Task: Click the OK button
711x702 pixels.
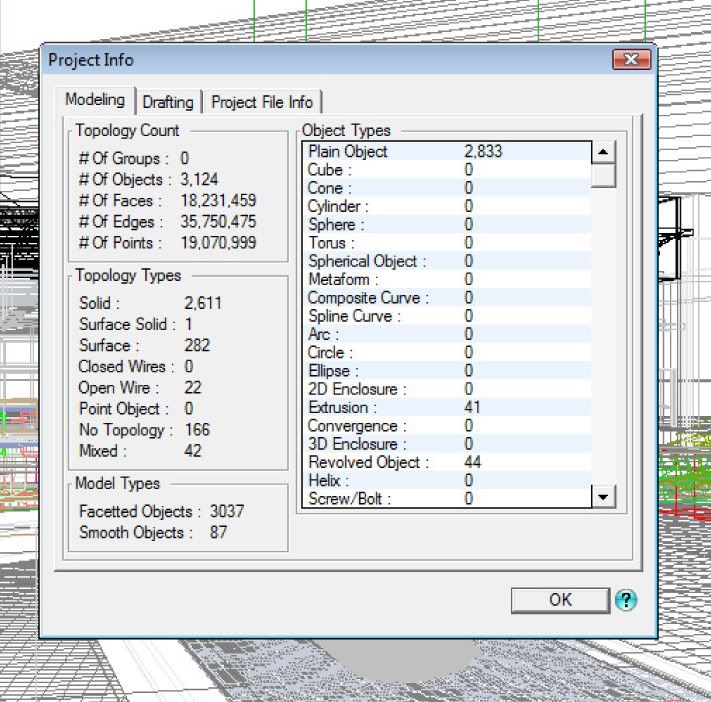Action: (560, 600)
